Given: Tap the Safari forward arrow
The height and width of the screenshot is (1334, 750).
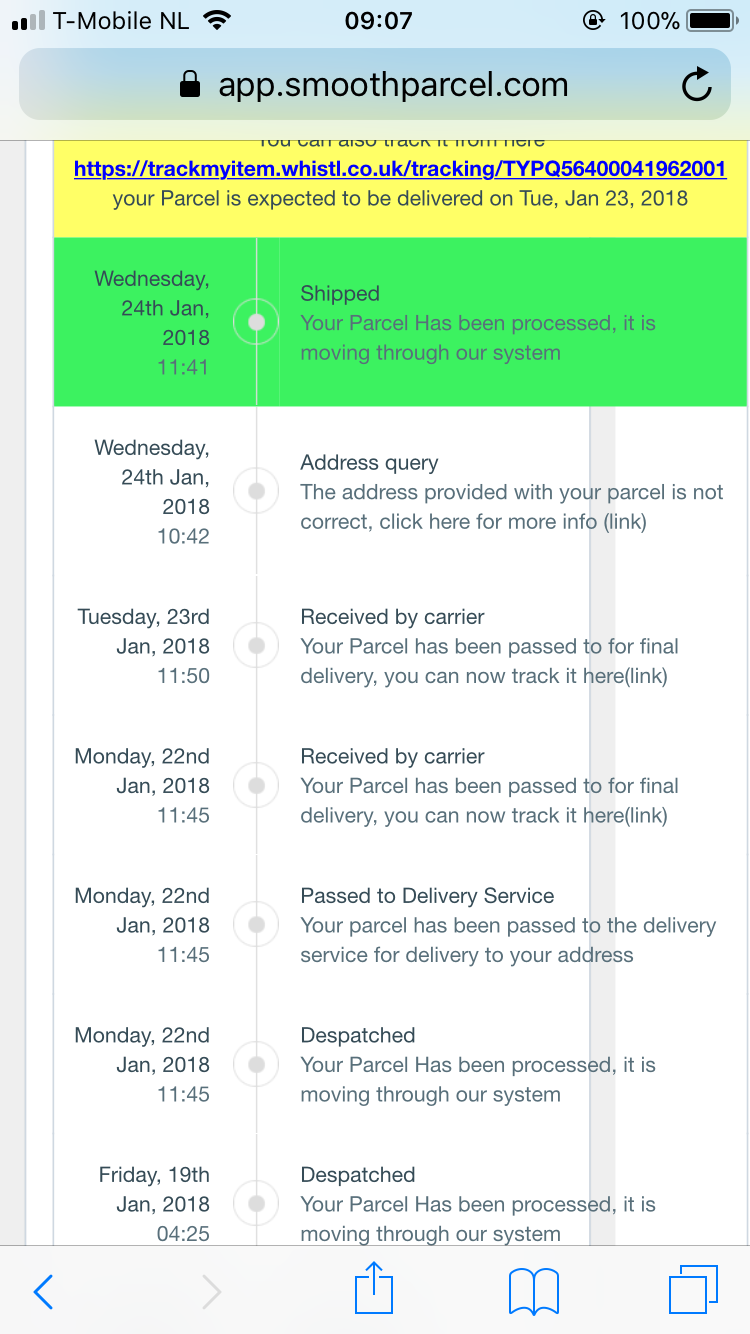Looking at the screenshot, I should 211,1291.
